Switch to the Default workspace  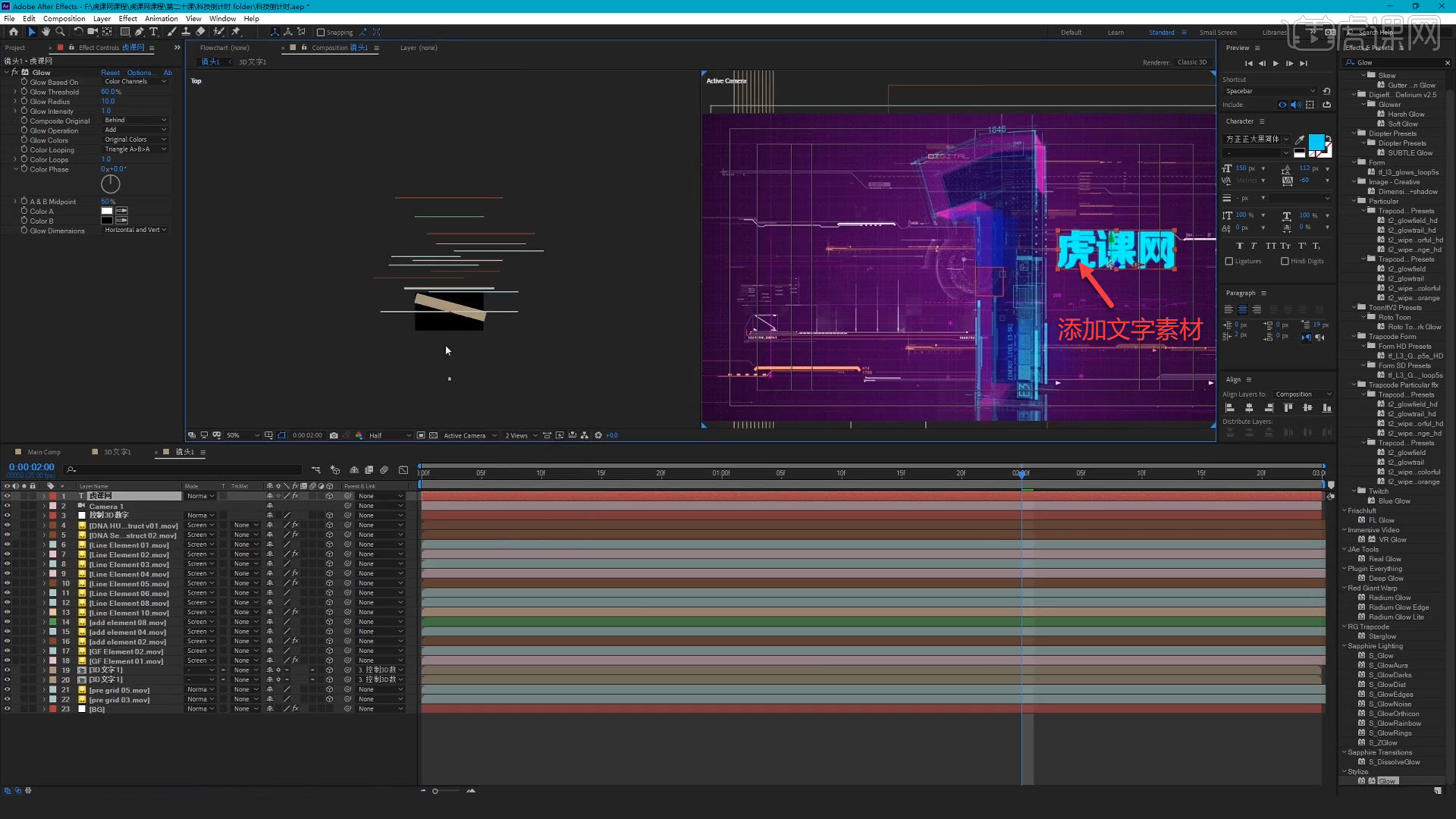coord(1071,33)
